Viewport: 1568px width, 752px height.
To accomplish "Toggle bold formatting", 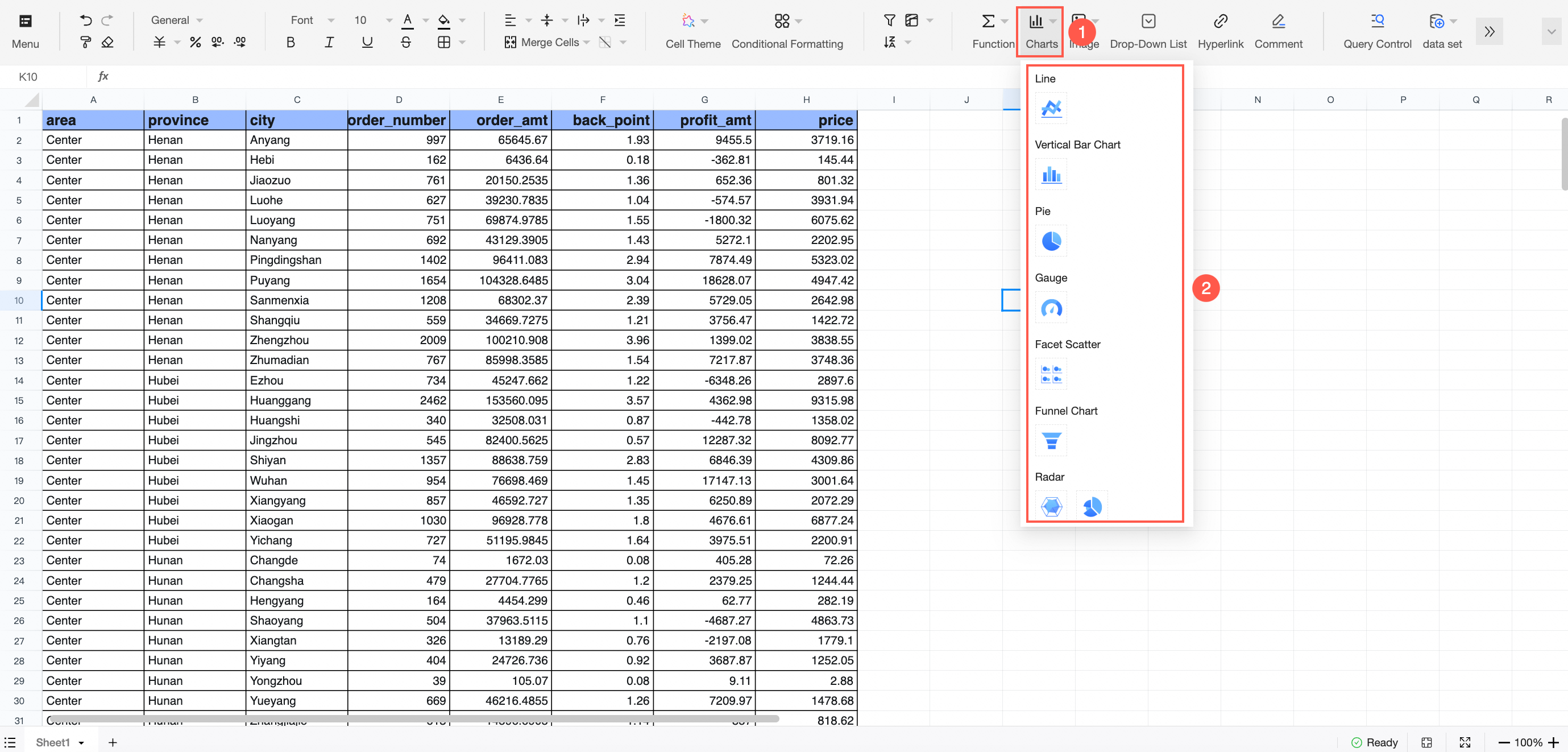I will (291, 42).
